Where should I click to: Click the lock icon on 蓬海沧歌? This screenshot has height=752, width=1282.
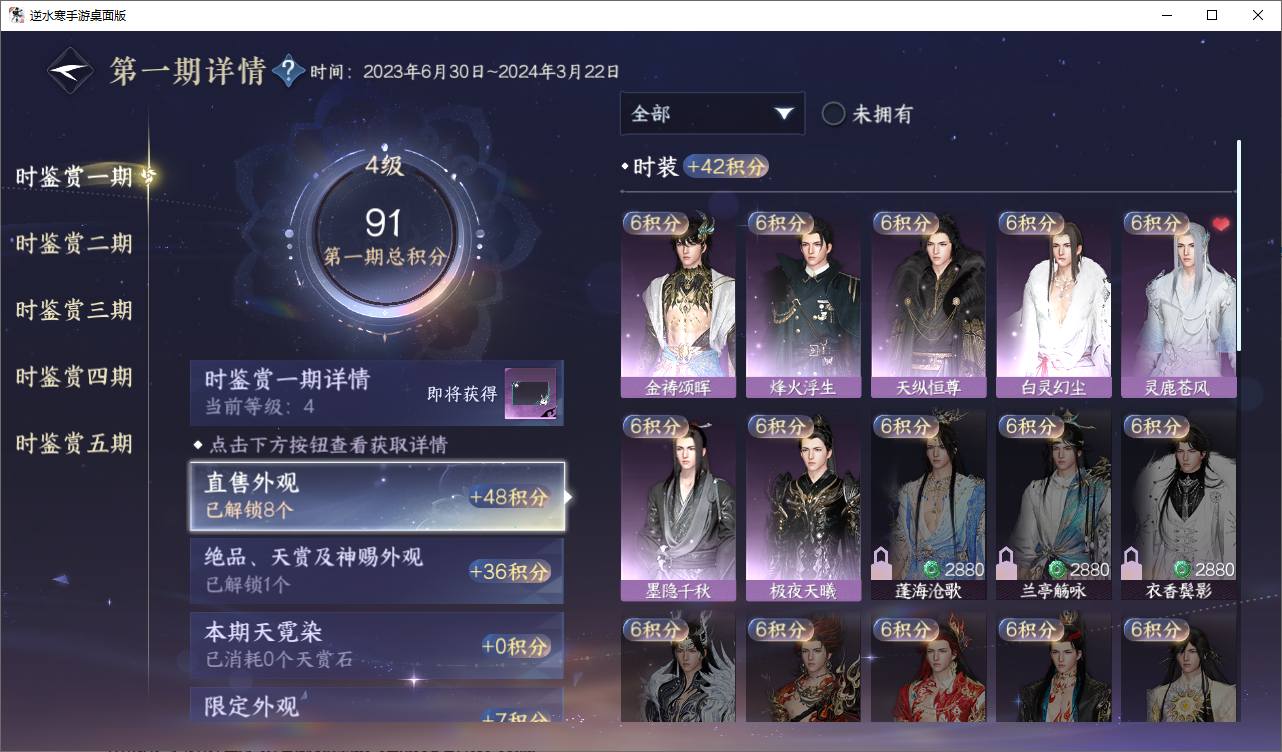coord(881,562)
